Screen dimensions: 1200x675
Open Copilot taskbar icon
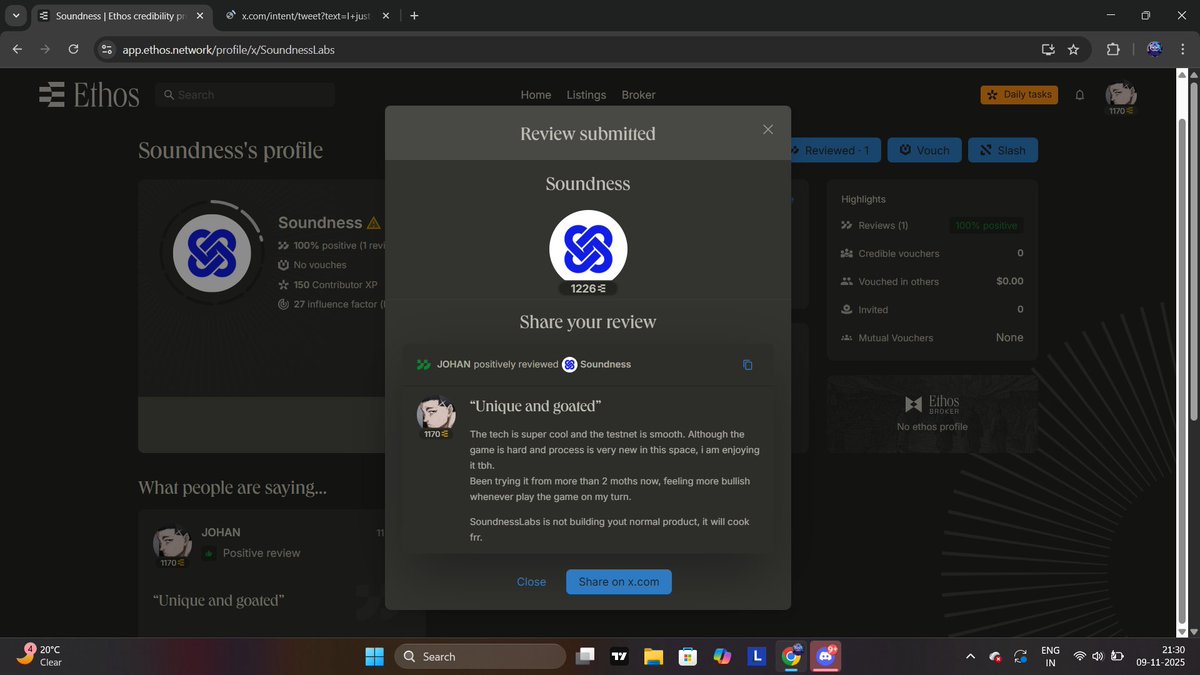point(722,656)
